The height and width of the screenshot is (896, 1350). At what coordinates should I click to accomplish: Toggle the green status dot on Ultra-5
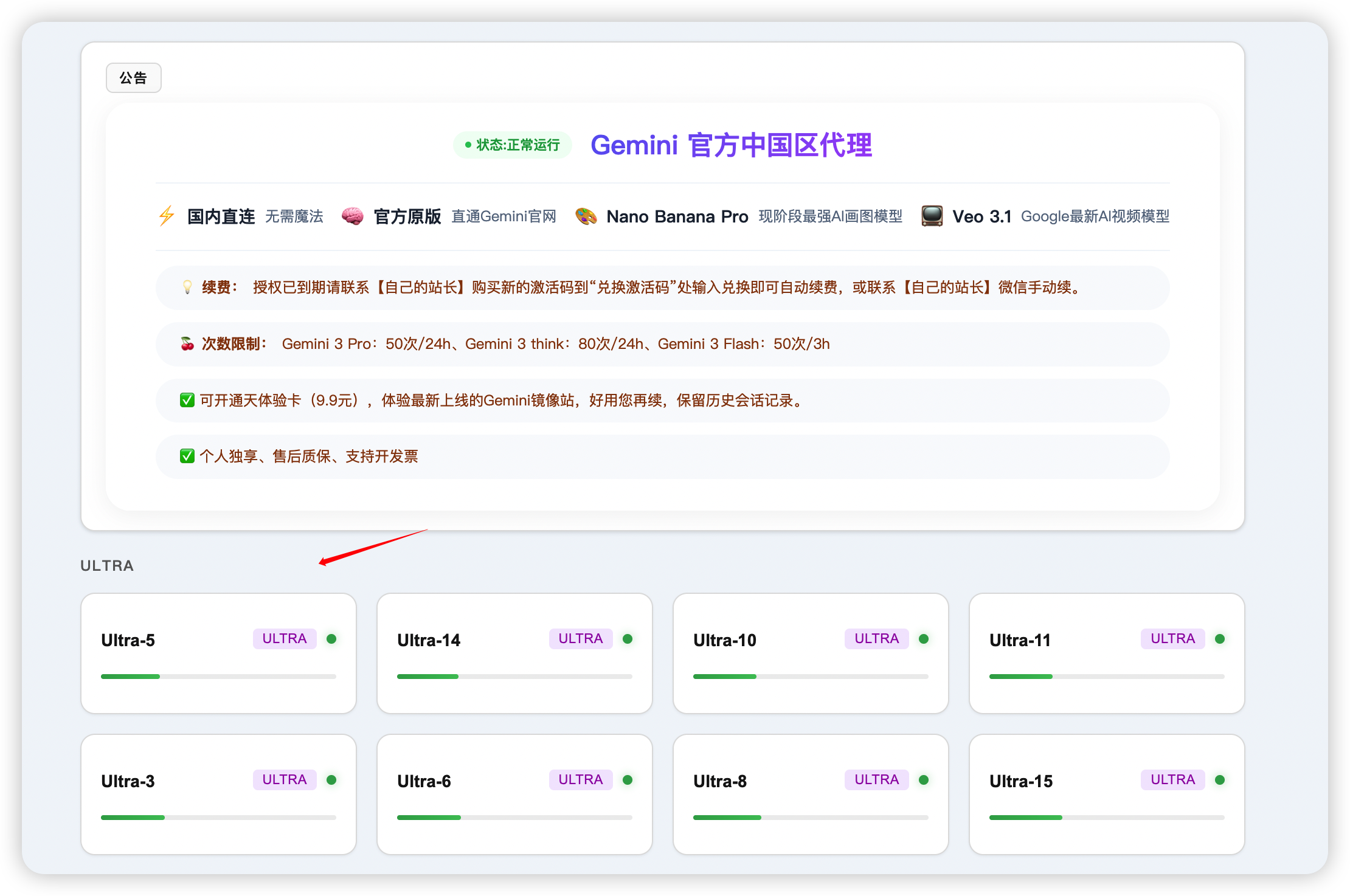(x=332, y=638)
